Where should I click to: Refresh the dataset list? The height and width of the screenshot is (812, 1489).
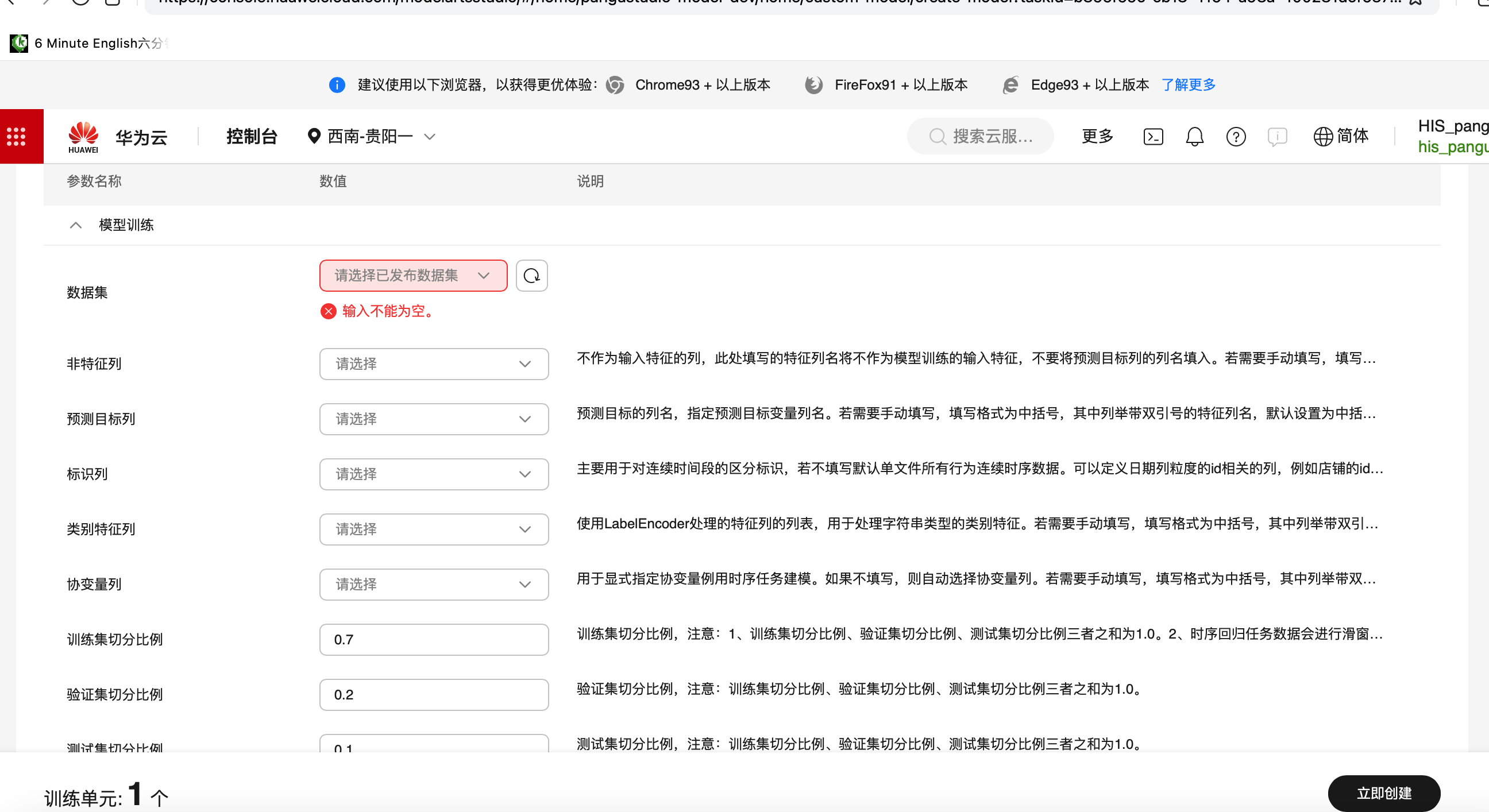[531, 276]
